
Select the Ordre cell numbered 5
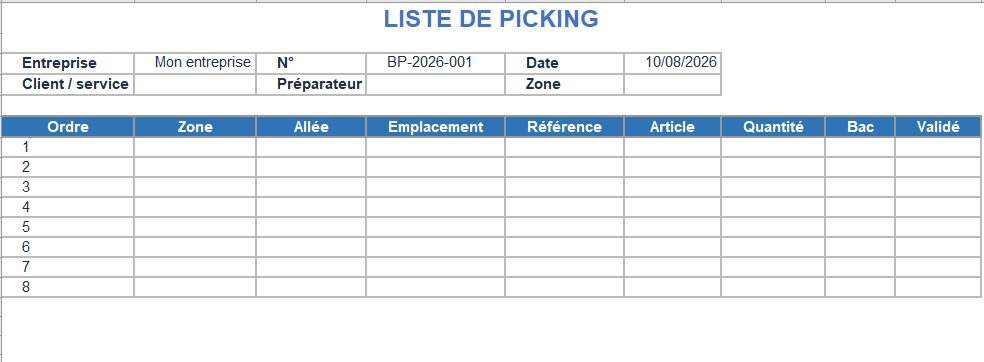(68, 227)
